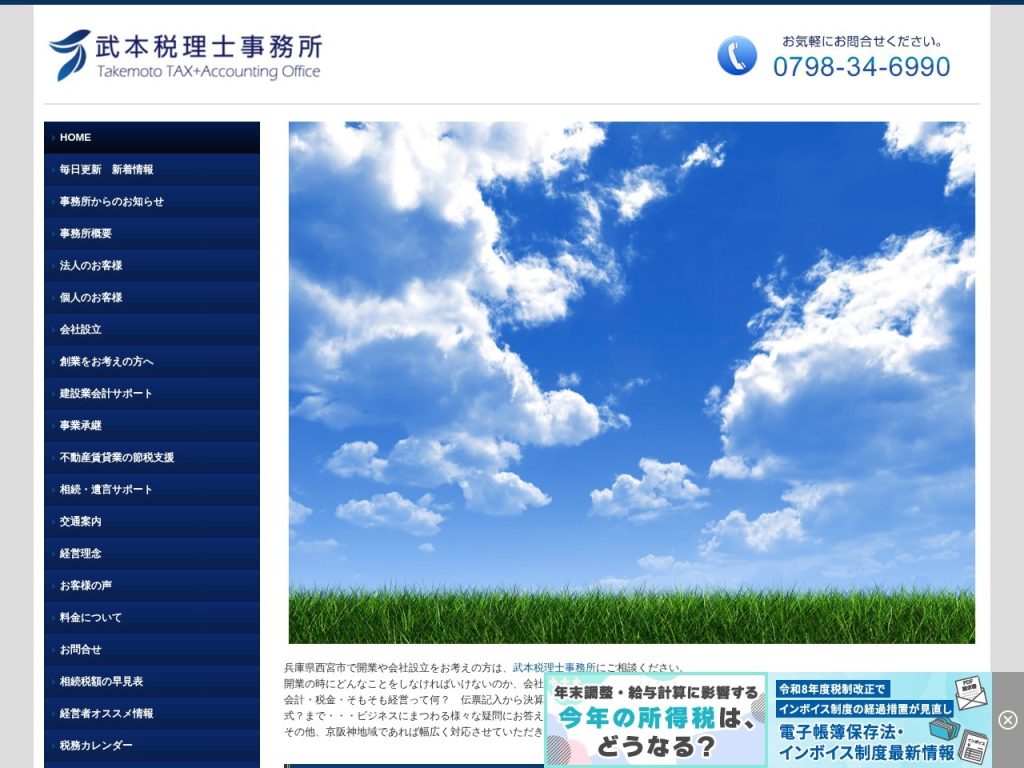
Task: Close the bottom banner ad
Action: point(1008,720)
